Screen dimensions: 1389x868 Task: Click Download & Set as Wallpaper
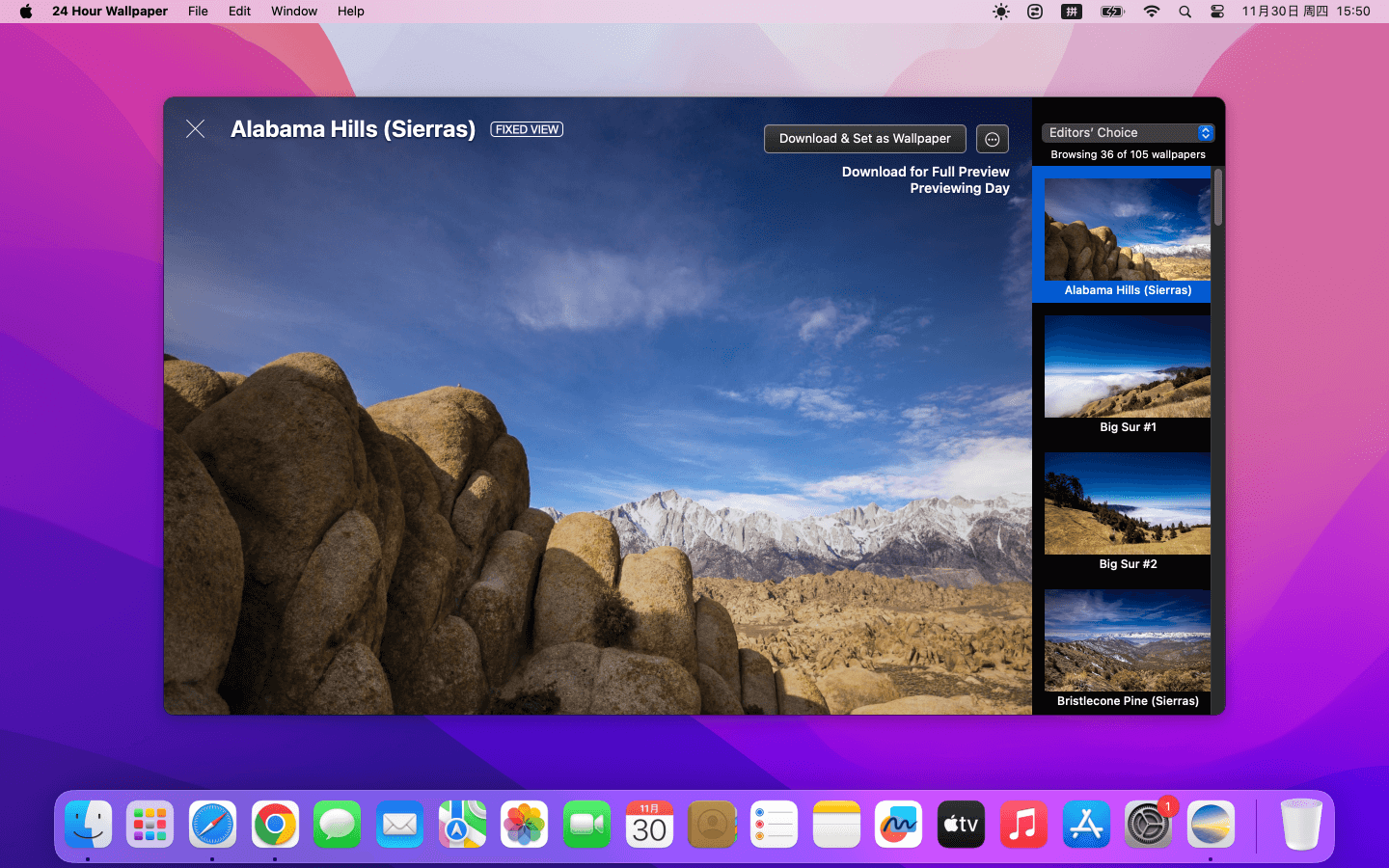[x=864, y=139]
